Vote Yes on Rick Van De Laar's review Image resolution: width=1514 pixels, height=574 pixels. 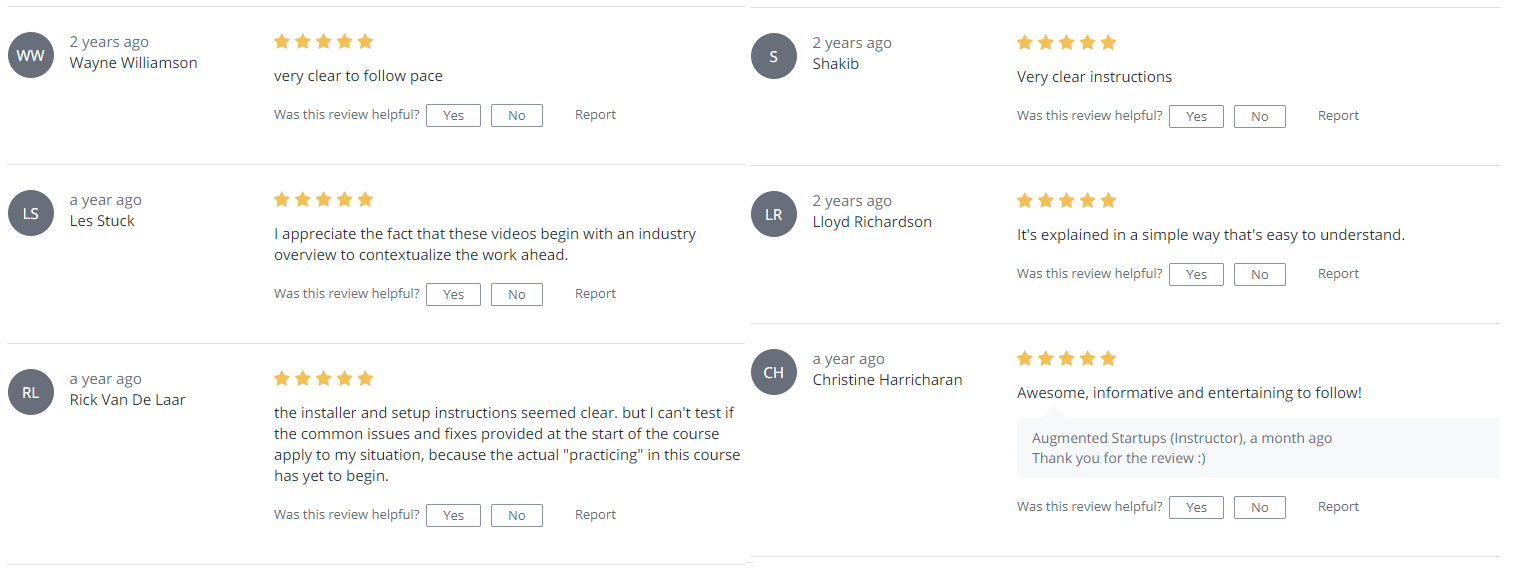coord(453,515)
